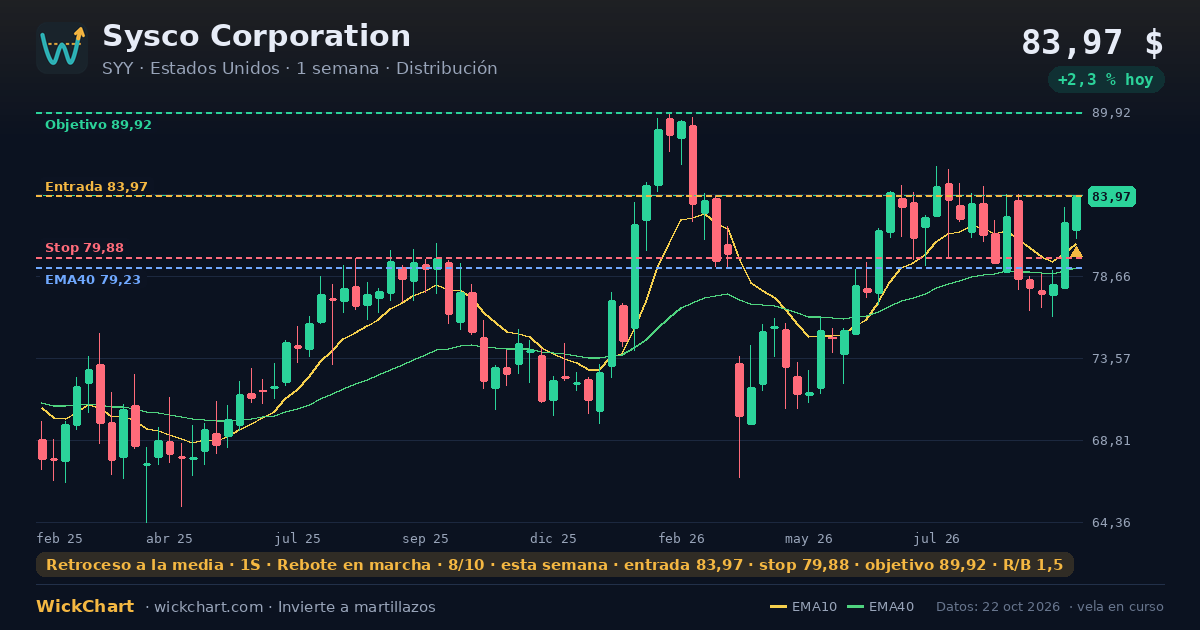Click the Entrada 83,97 label
The image size is (1200, 630).
(96, 187)
